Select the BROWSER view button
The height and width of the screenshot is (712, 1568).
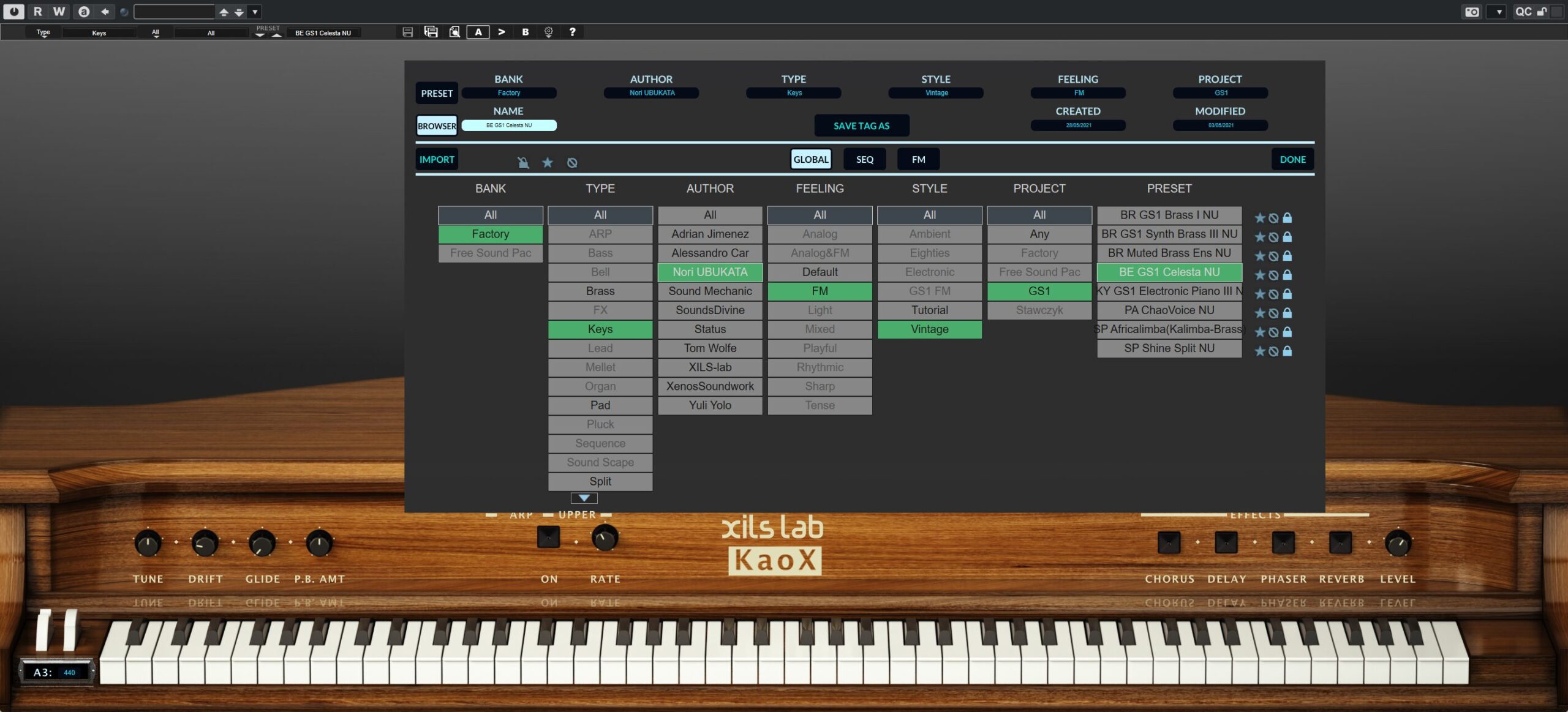[437, 126]
